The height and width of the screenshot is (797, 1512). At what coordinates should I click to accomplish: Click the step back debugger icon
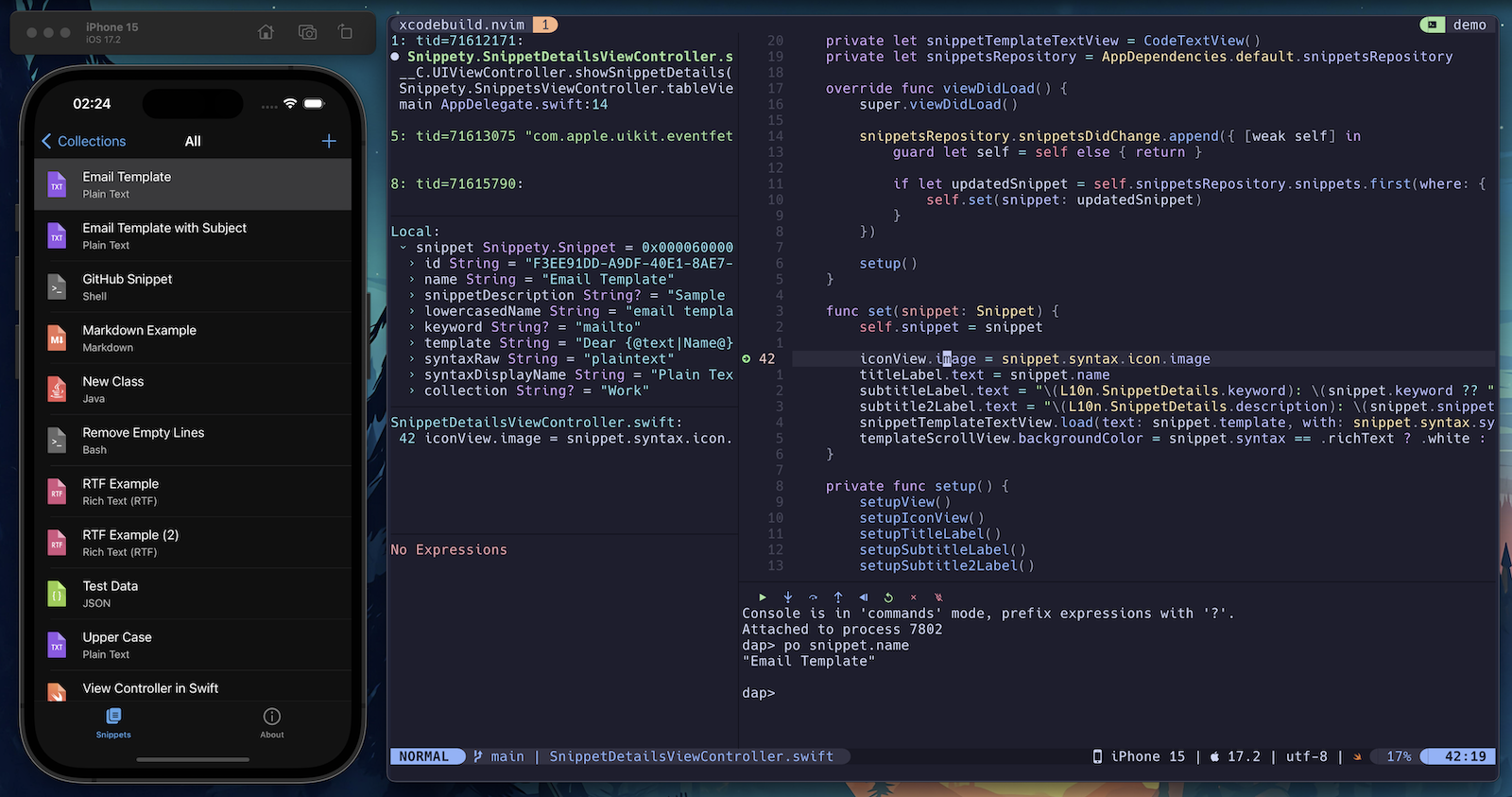click(x=863, y=598)
